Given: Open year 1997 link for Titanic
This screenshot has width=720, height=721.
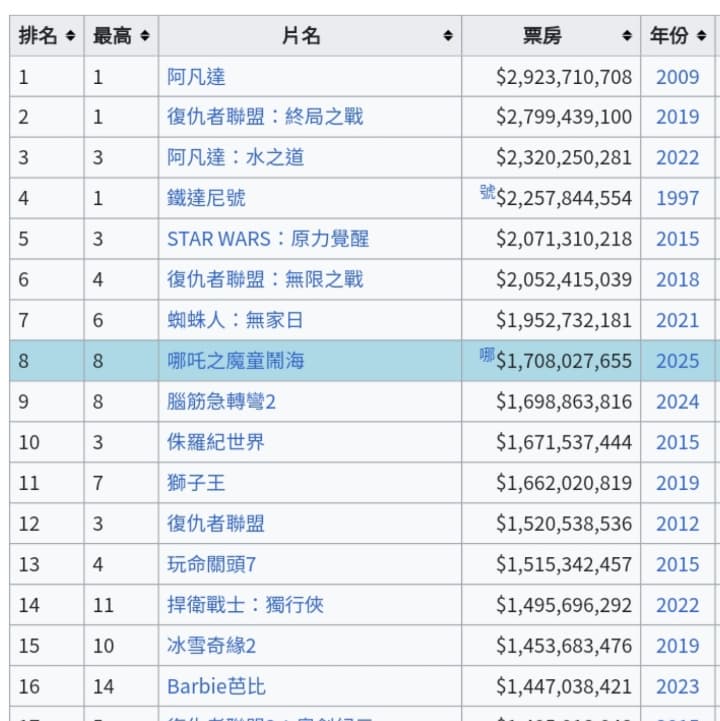Looking at the screenshot, I should (677, 198).
